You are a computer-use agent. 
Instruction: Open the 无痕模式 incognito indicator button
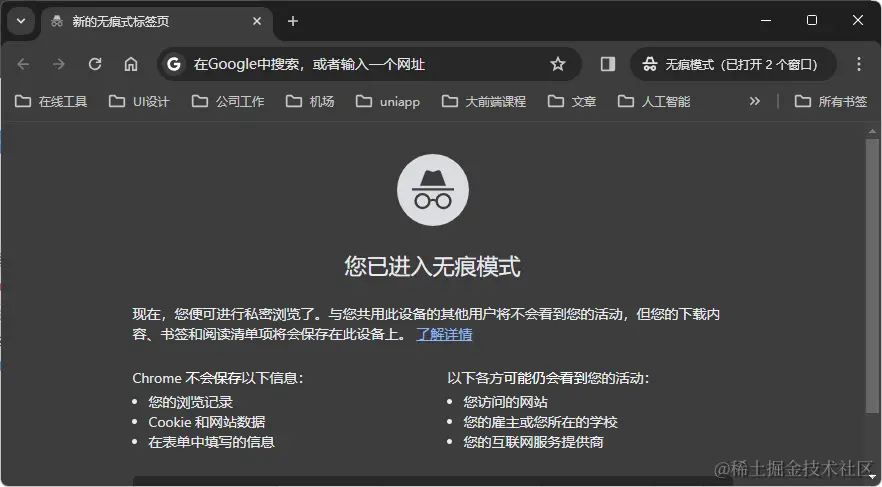click(x=733, y=64)
